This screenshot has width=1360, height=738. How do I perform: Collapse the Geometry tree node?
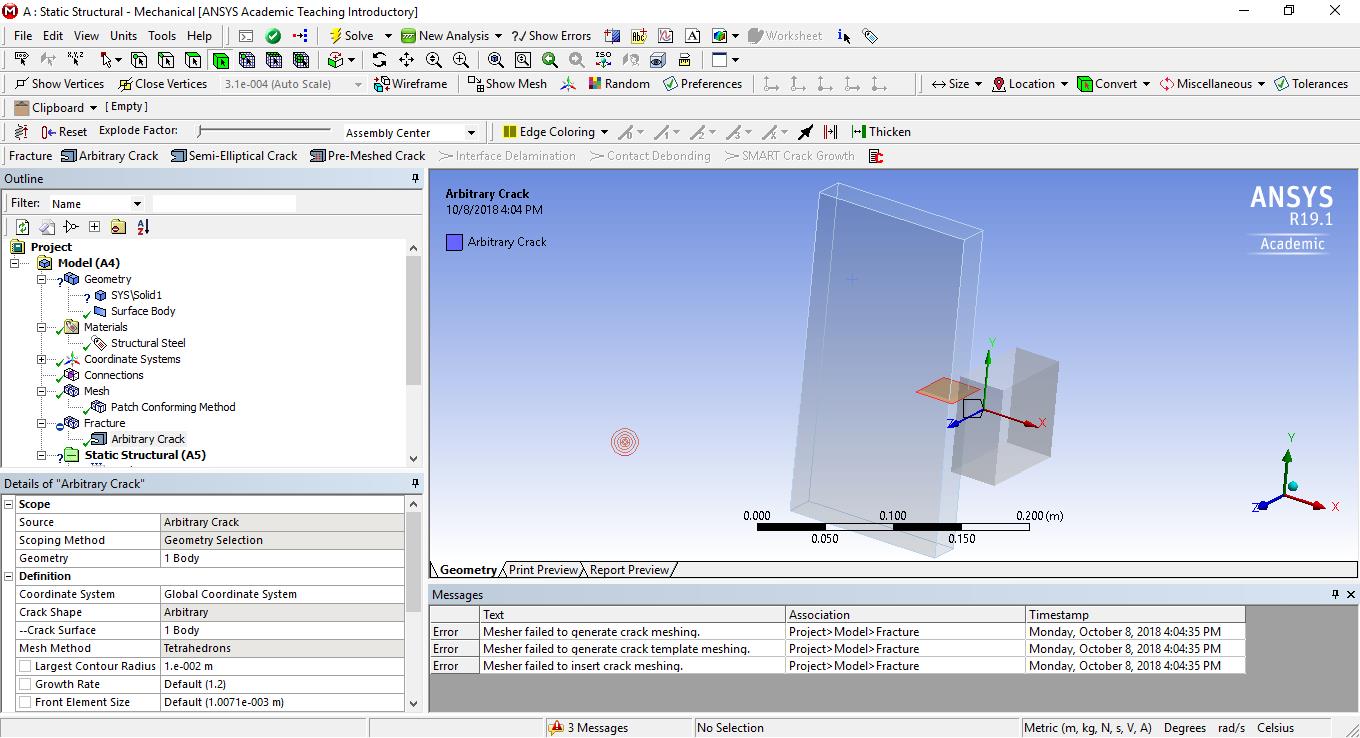[x=42, y=279]
